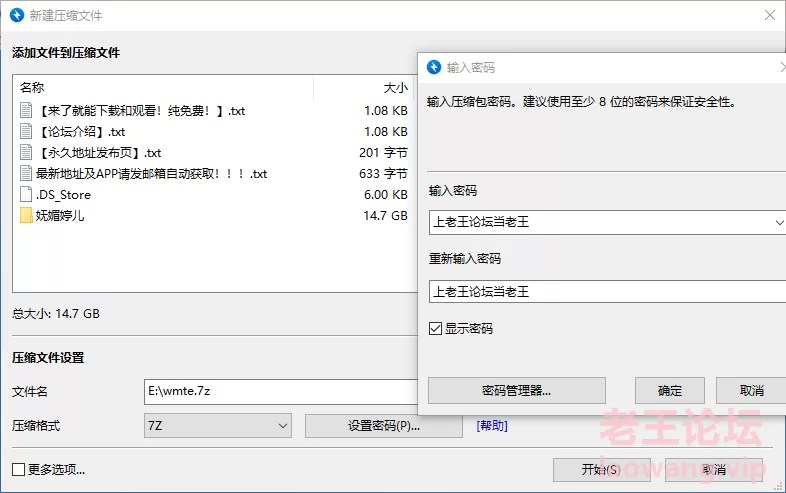Click 取消 in the 输入密码 dialog
Image resolution: width=786 pixels, height=493 pixels.
[x=751, y=391]
